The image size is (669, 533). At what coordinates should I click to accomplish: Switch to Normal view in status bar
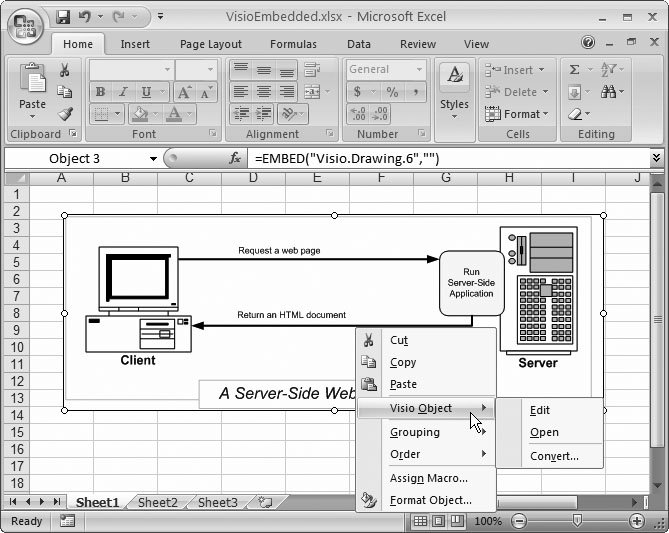(x=421, y=521)
